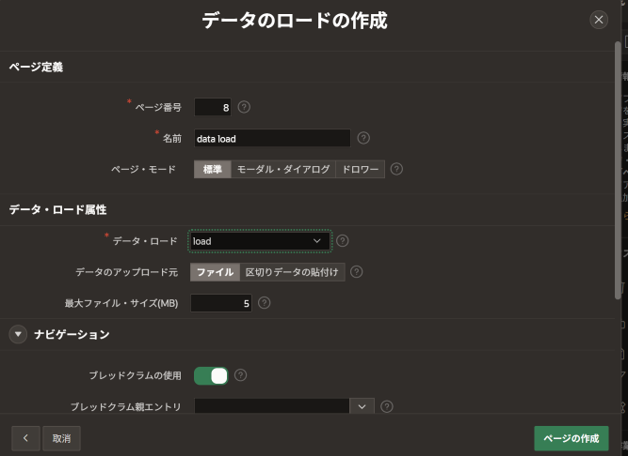Open help for データのアップロード元

pos(356,272)
